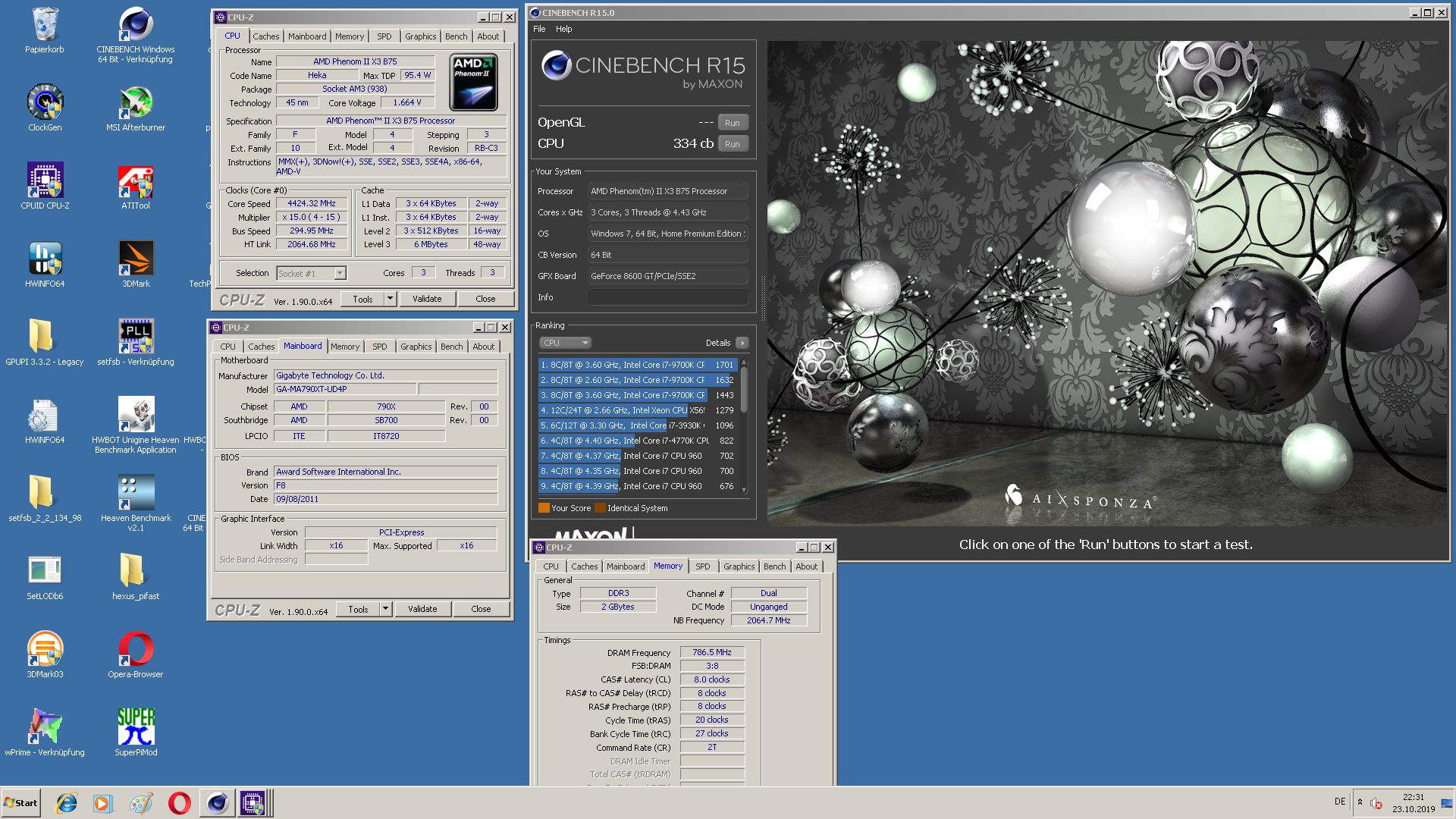Screen dimensions: 1456x819
Task: Open the CPUID CPU-Z desktop icon
Action: tap(45, 187)
